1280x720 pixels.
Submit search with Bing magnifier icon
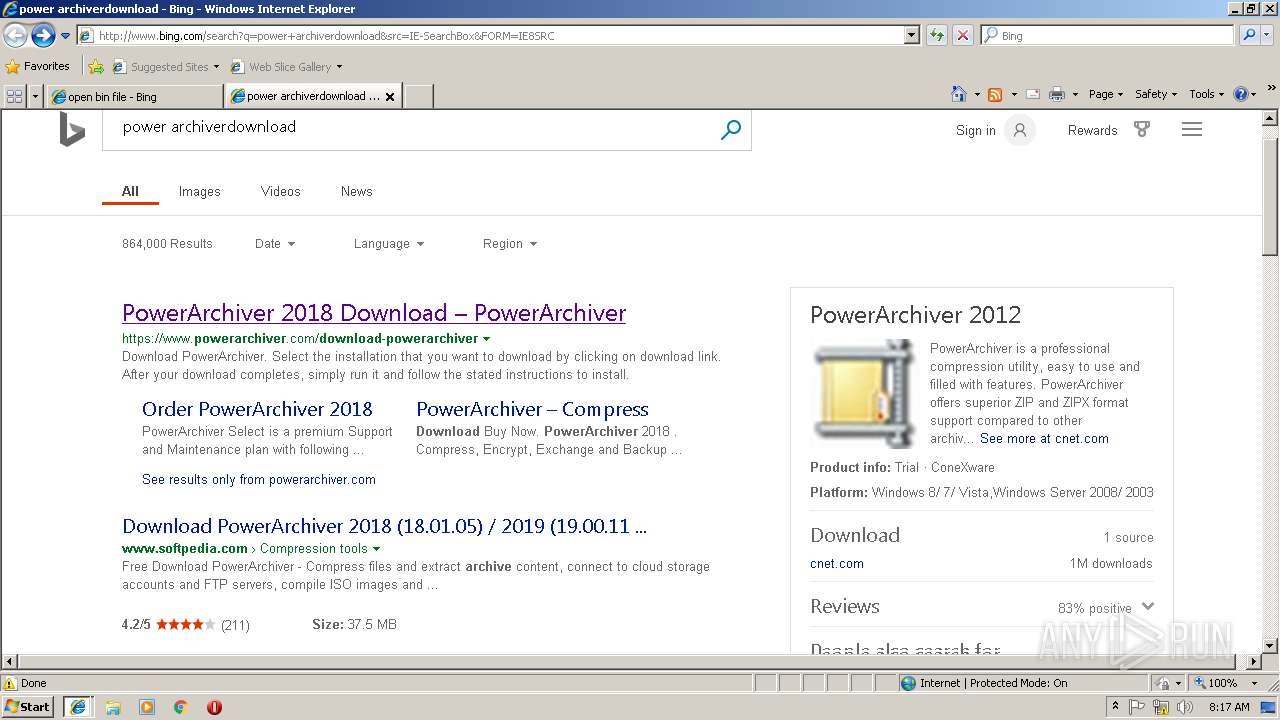(x=731, y=129)
